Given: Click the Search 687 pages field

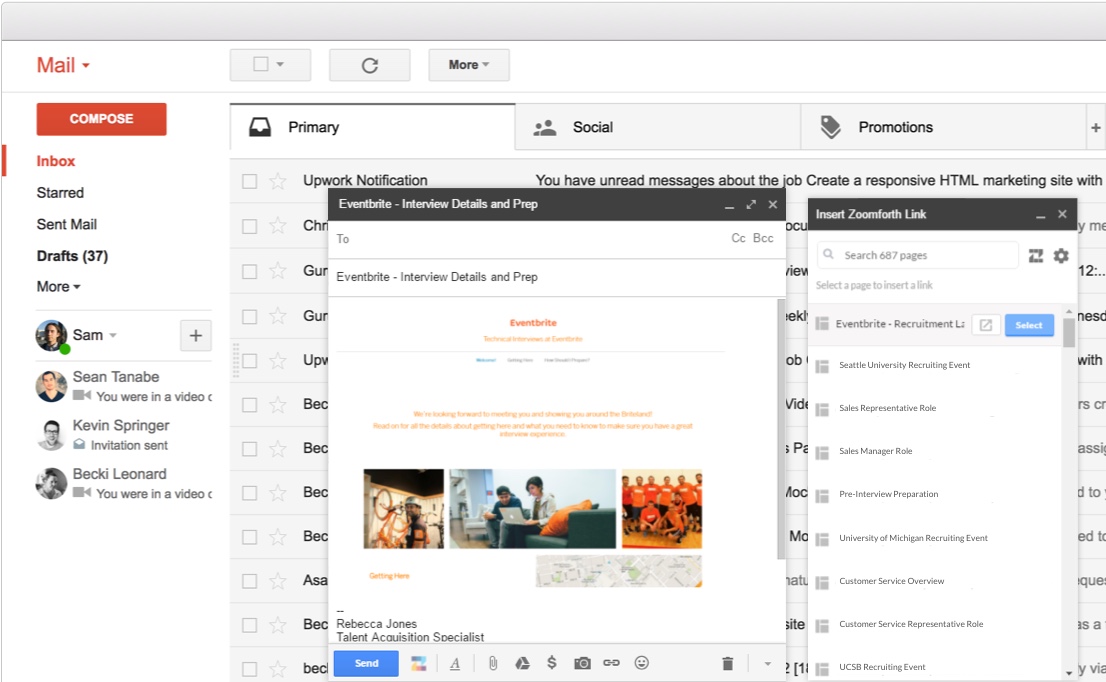Looking at the screenshot, I should pyautogui.click(x=918, y=255).
